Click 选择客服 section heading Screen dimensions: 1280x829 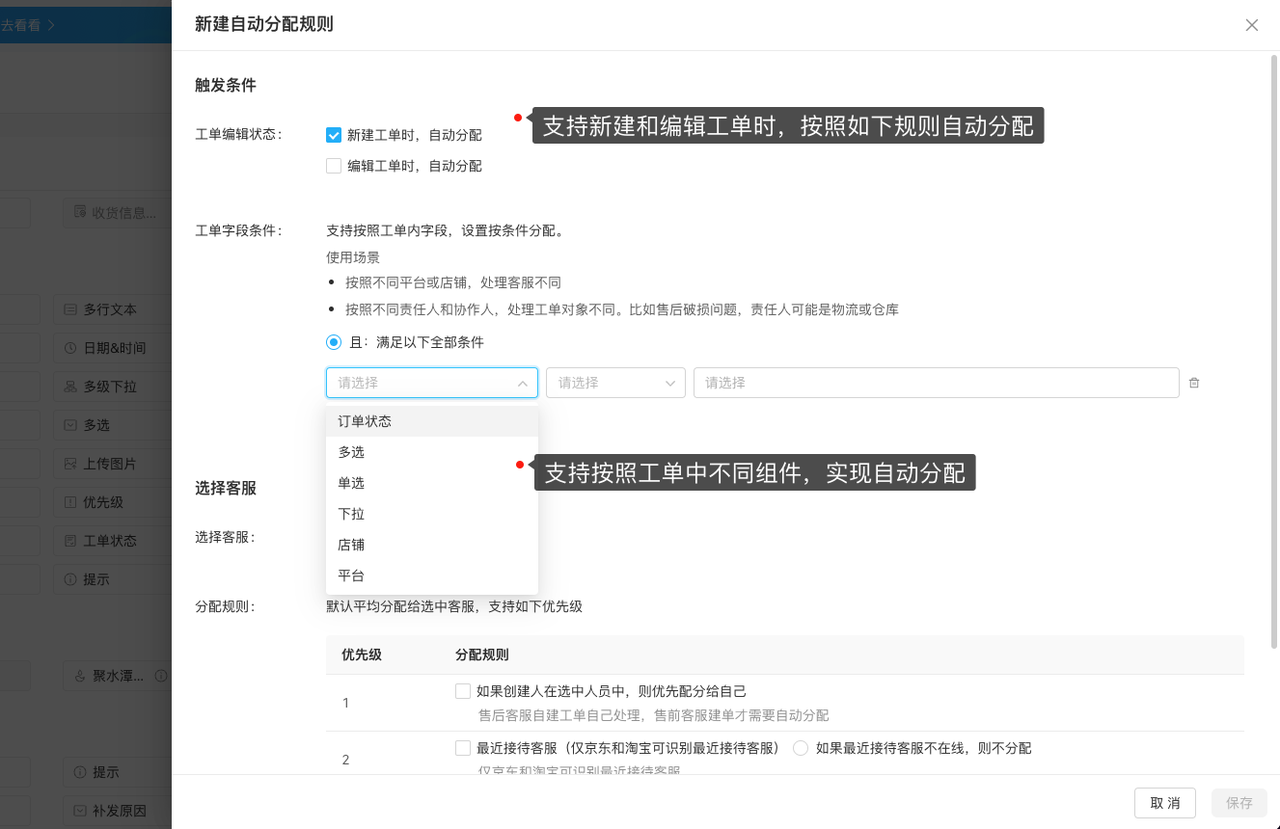(x=226, y=488)
